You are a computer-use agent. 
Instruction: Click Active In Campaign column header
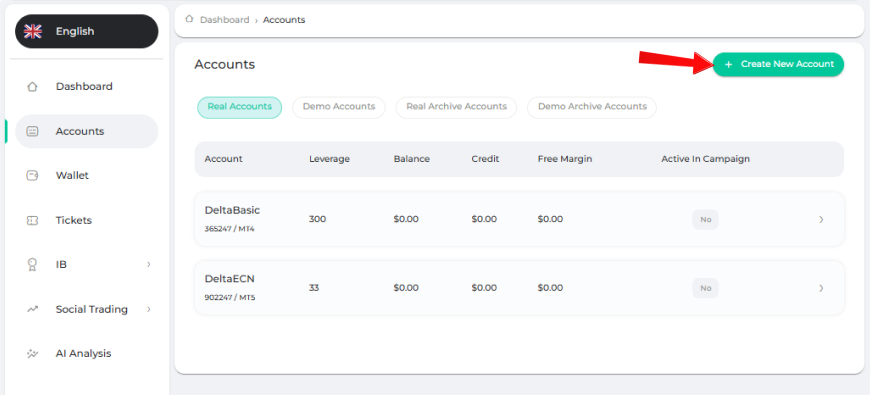coord(705,159)
